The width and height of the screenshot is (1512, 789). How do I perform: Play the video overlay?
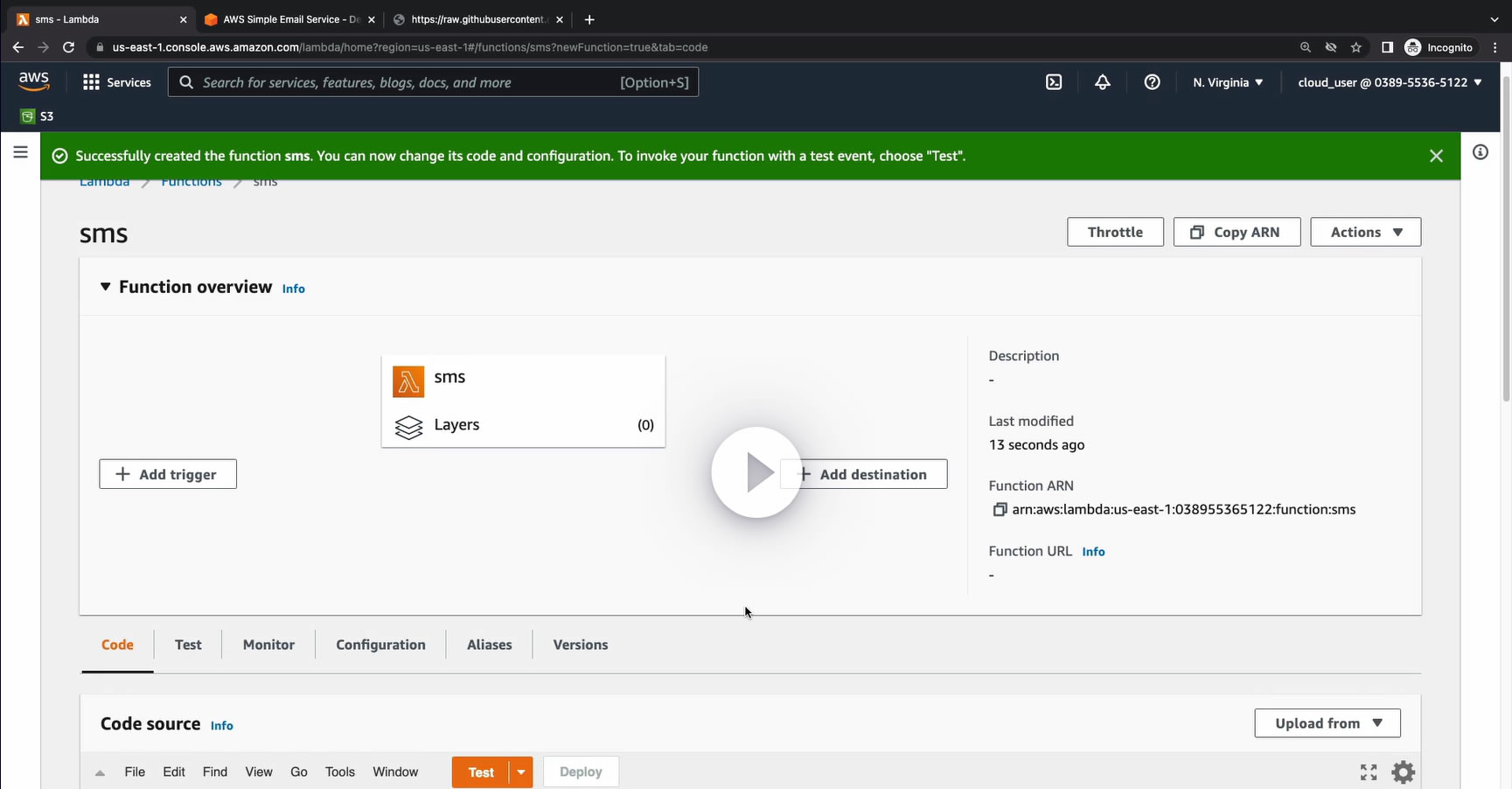click(x=756, y=472)
